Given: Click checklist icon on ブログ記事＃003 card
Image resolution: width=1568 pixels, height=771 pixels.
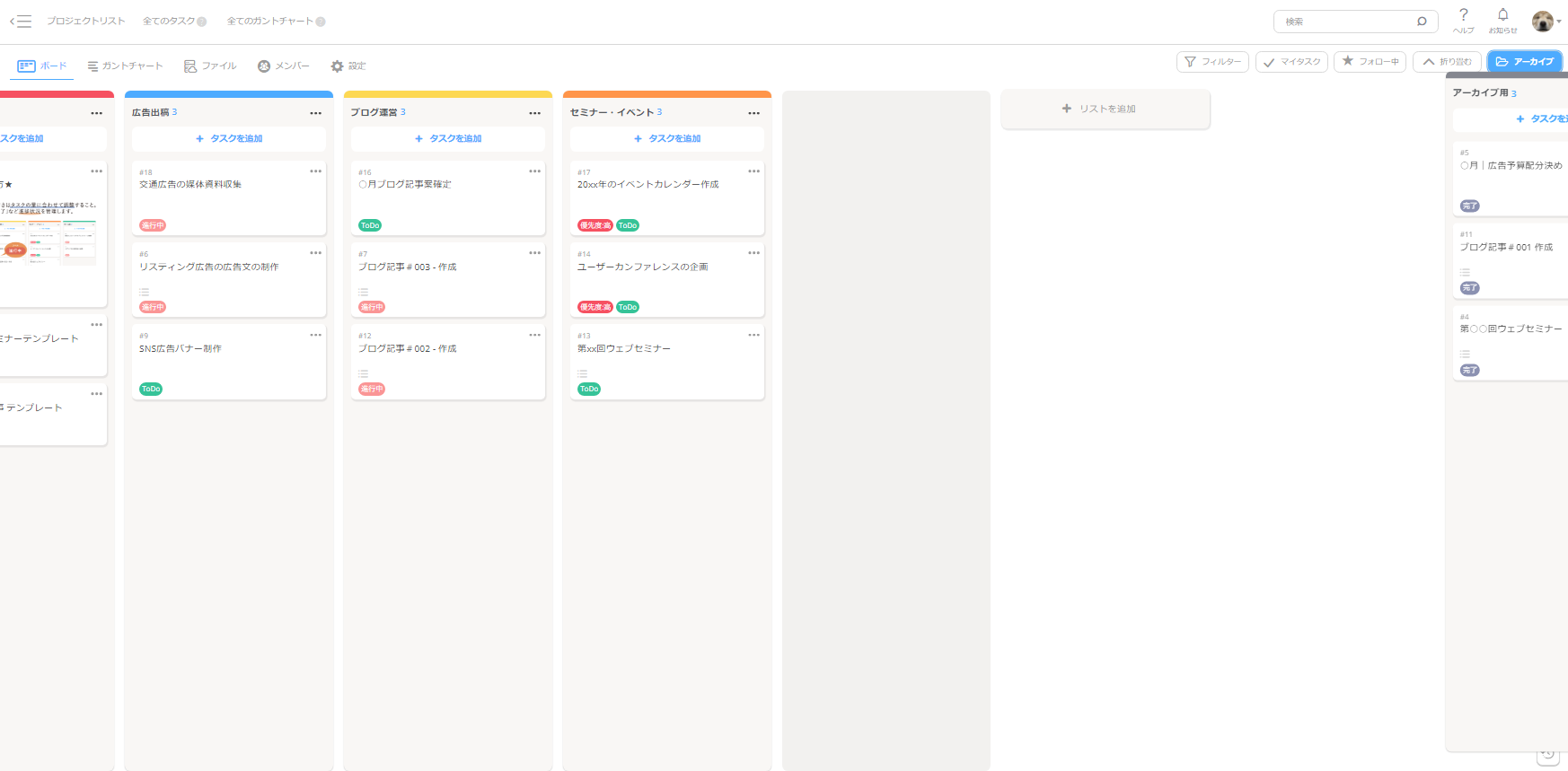Looking at the screenshot, I should click(363, 292).
